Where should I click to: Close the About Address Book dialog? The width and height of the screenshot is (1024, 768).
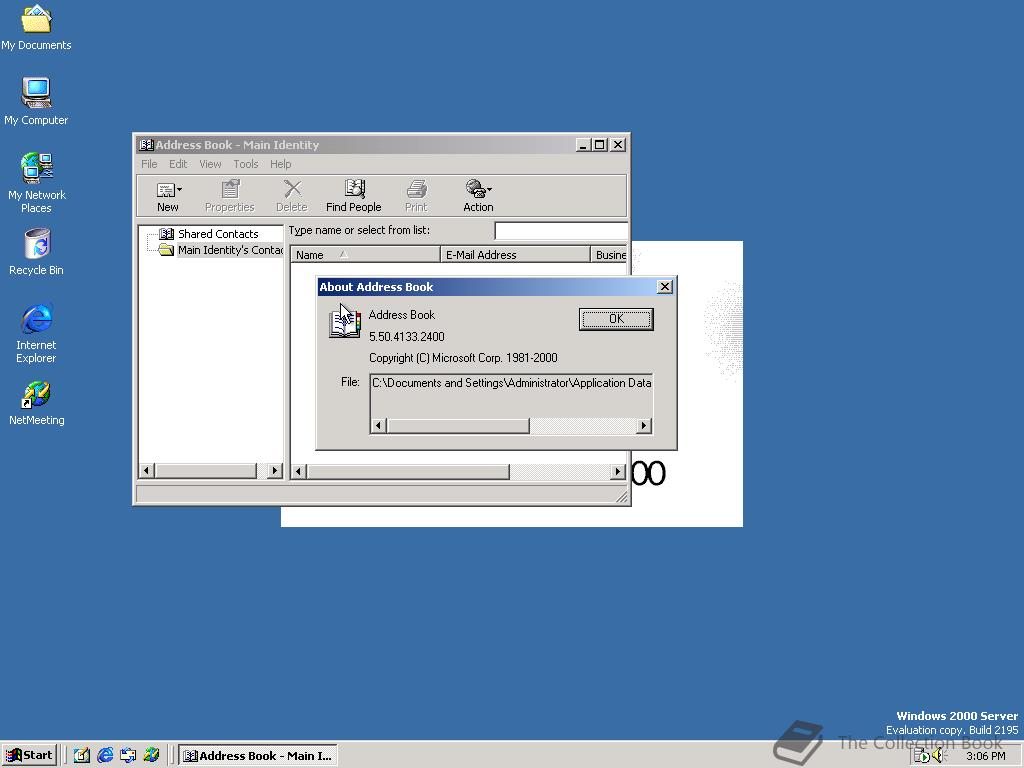tap(664, 287)
